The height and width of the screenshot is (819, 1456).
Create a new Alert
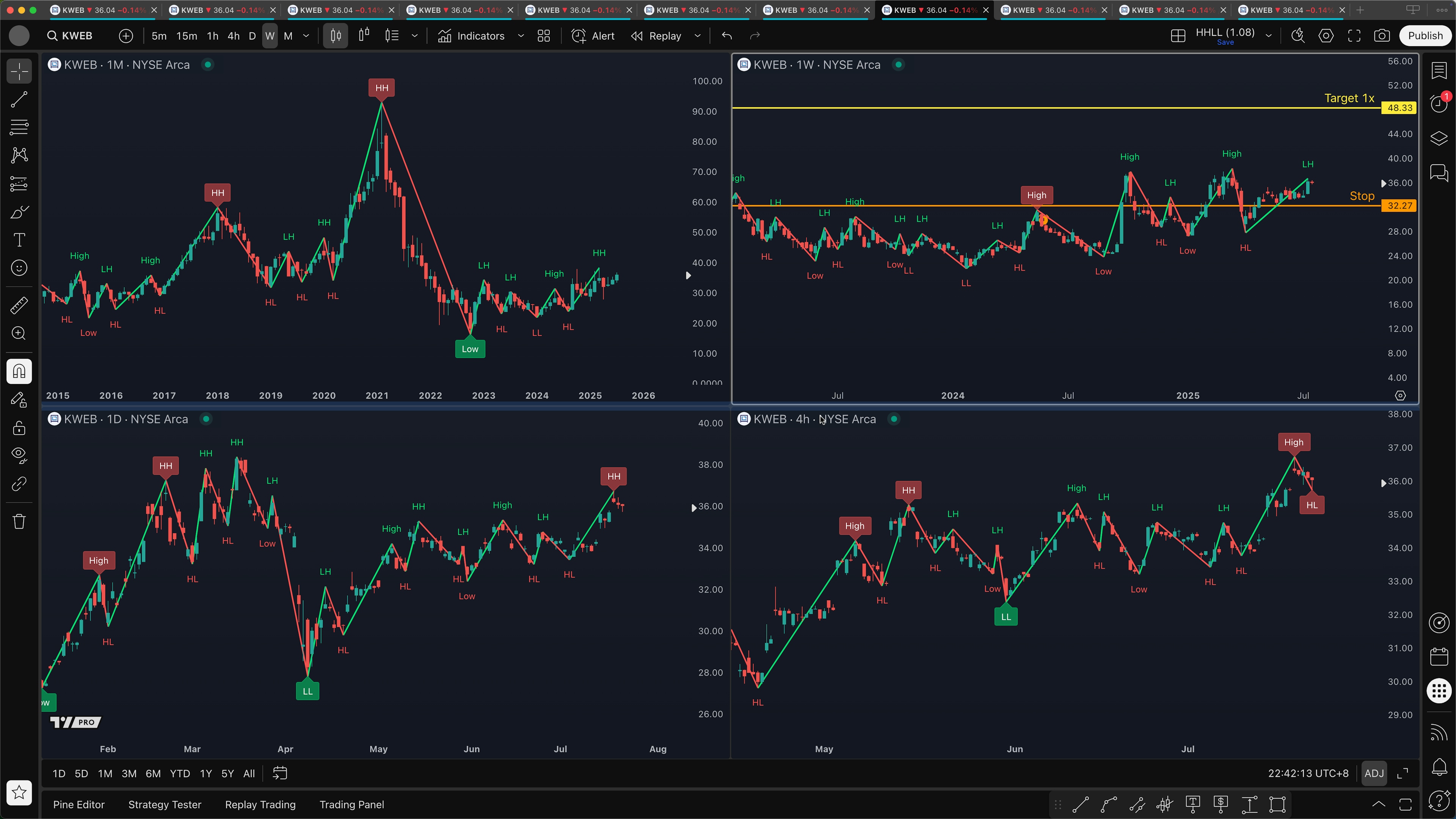pos(593,36)
